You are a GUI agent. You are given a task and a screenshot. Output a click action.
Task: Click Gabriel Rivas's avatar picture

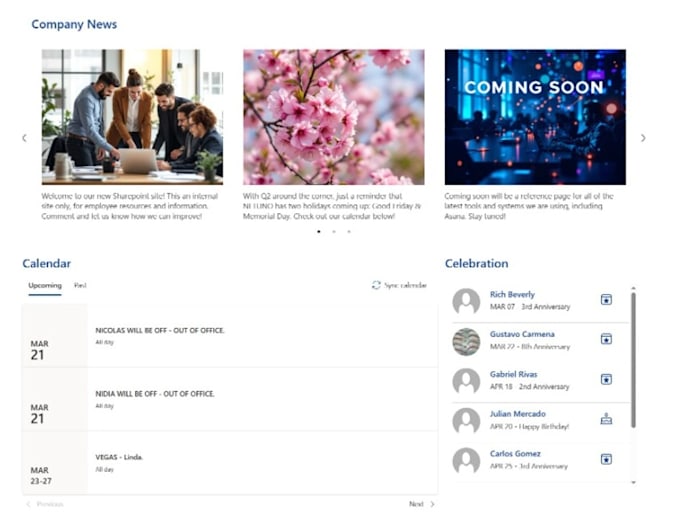(466, 381)
